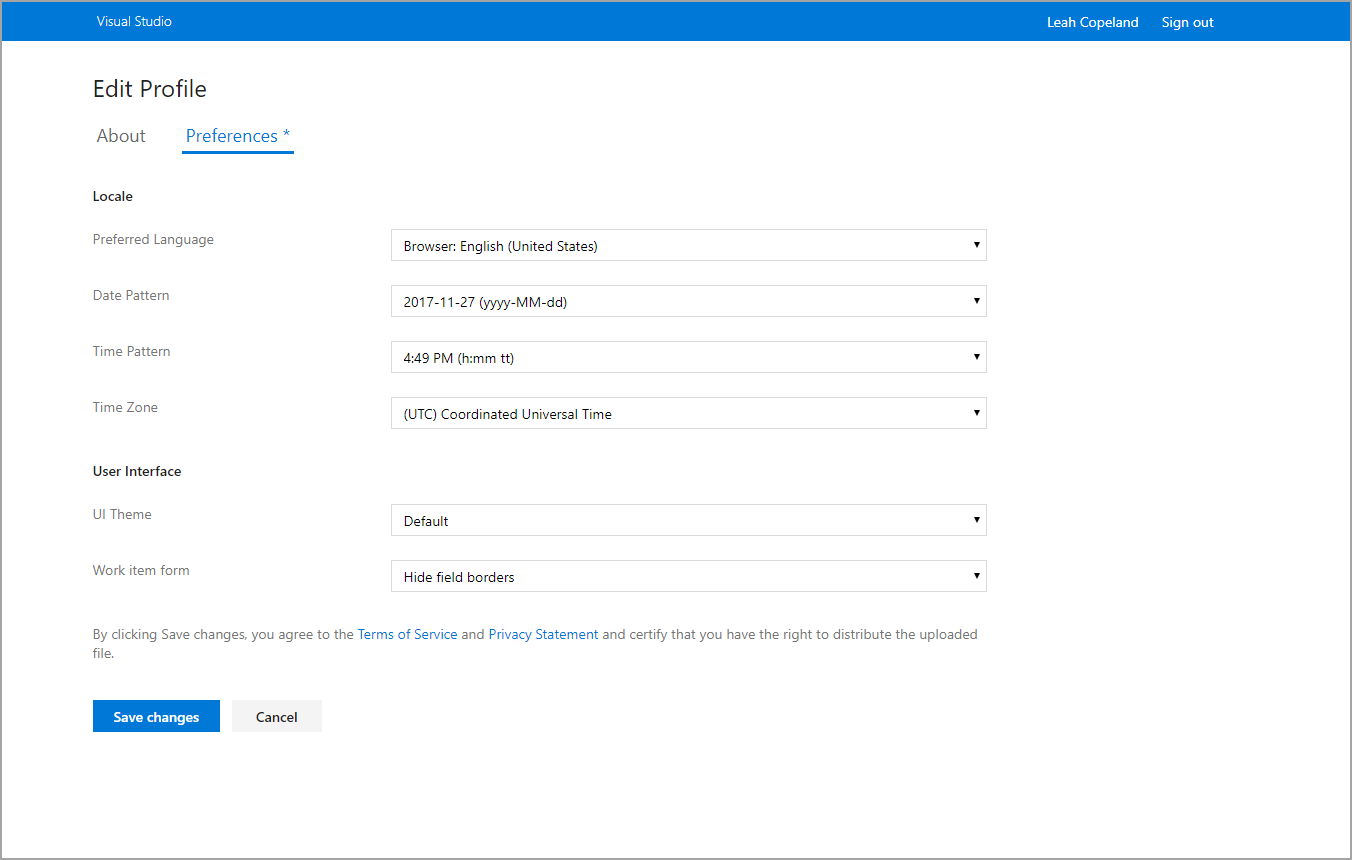Click the Locale section heading

[x=113, y=196]
